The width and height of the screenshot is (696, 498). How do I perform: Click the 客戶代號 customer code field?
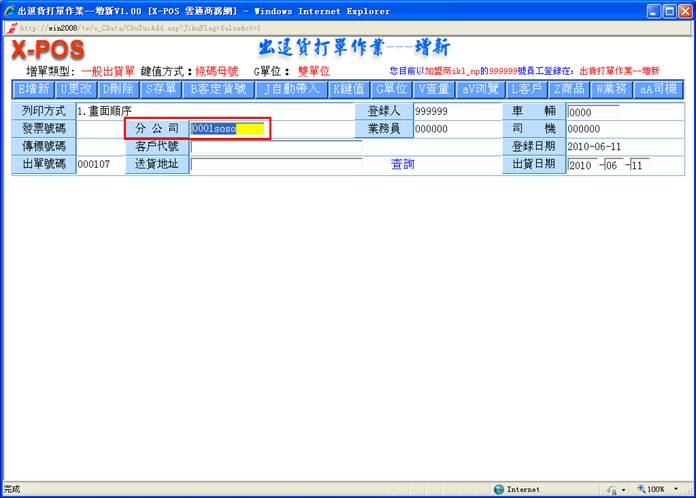point(276,147)
